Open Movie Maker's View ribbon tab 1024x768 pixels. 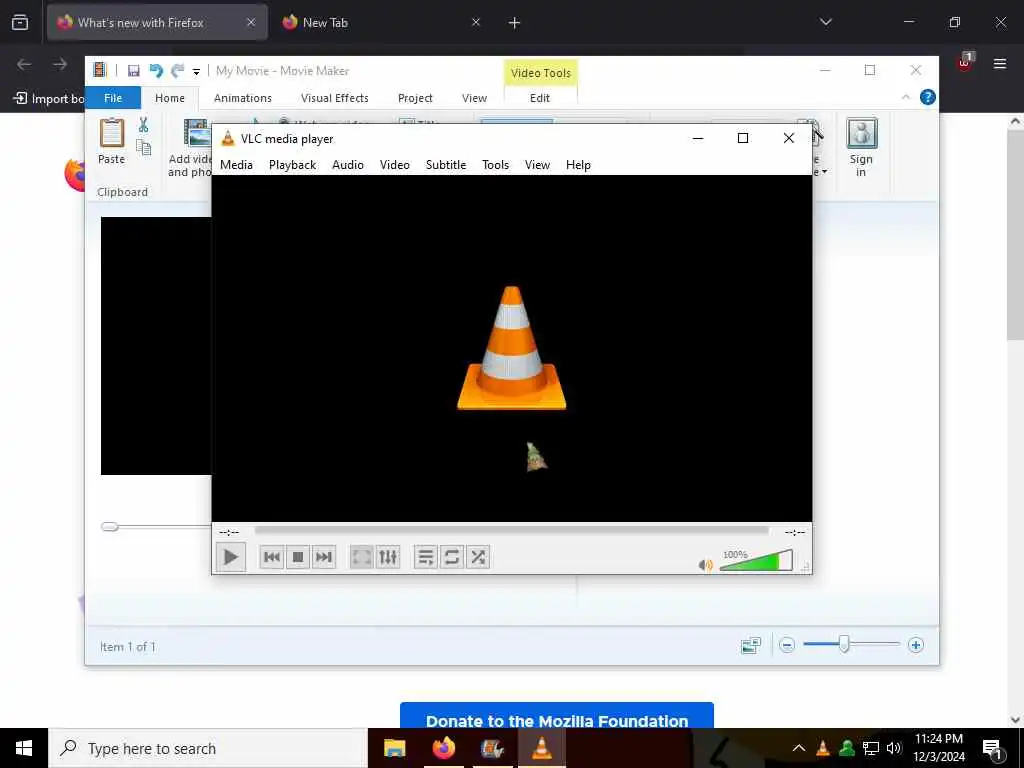474,98
